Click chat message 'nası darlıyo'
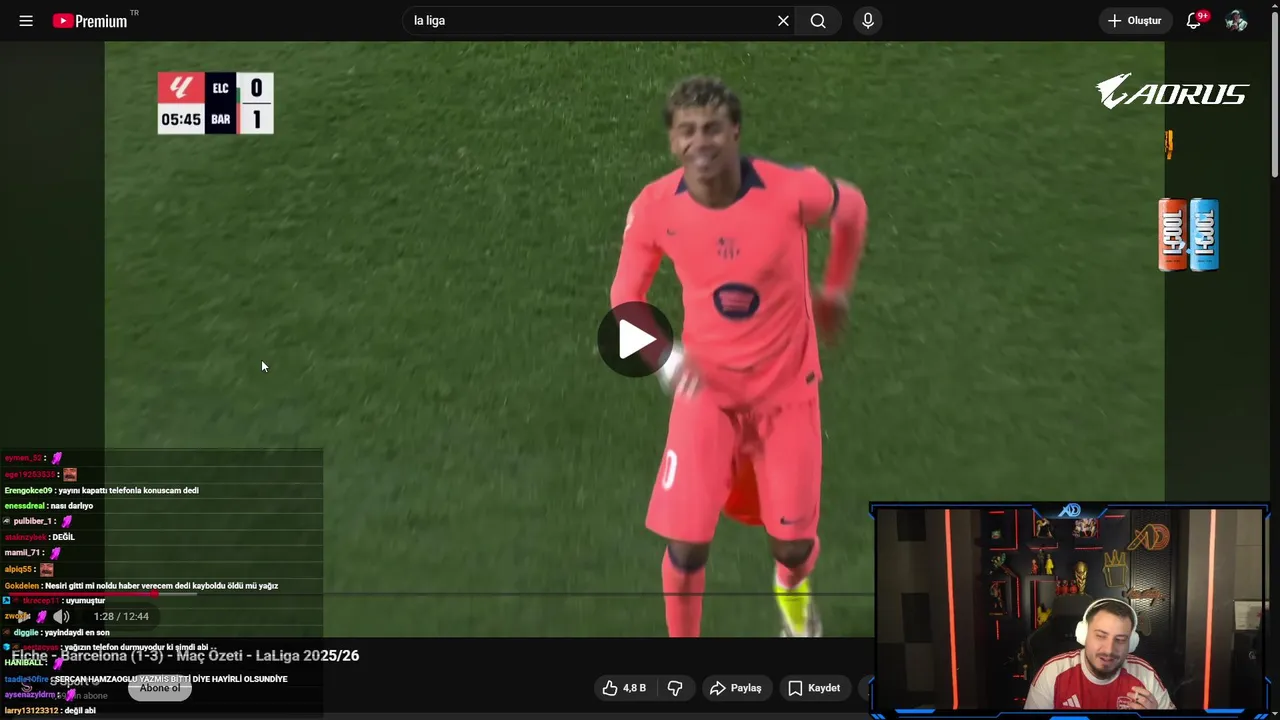 point(71,506)
